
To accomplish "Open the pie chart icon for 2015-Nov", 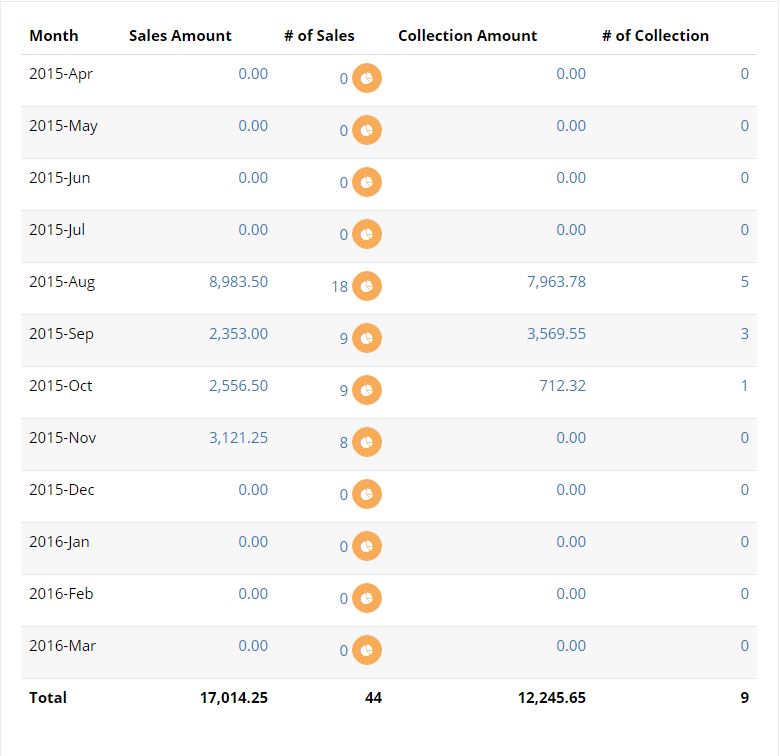I will tap(367, 442).
